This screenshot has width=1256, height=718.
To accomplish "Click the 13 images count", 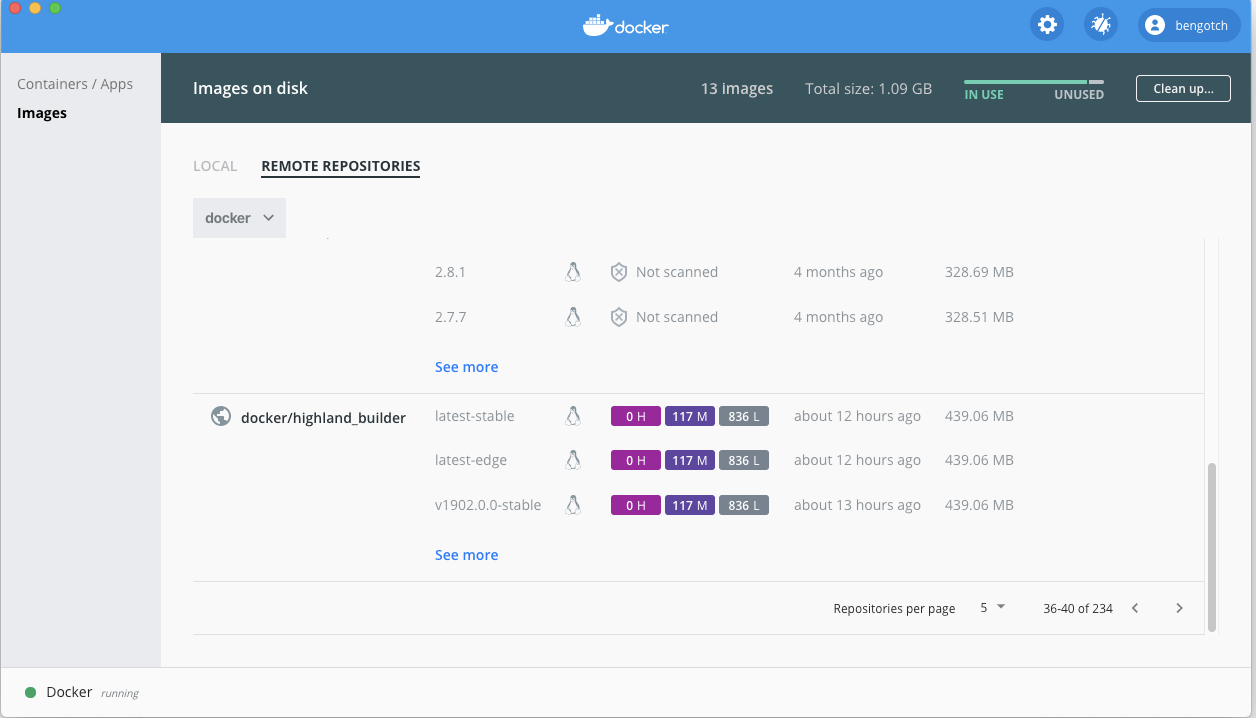I will click(x=737, y=88).
